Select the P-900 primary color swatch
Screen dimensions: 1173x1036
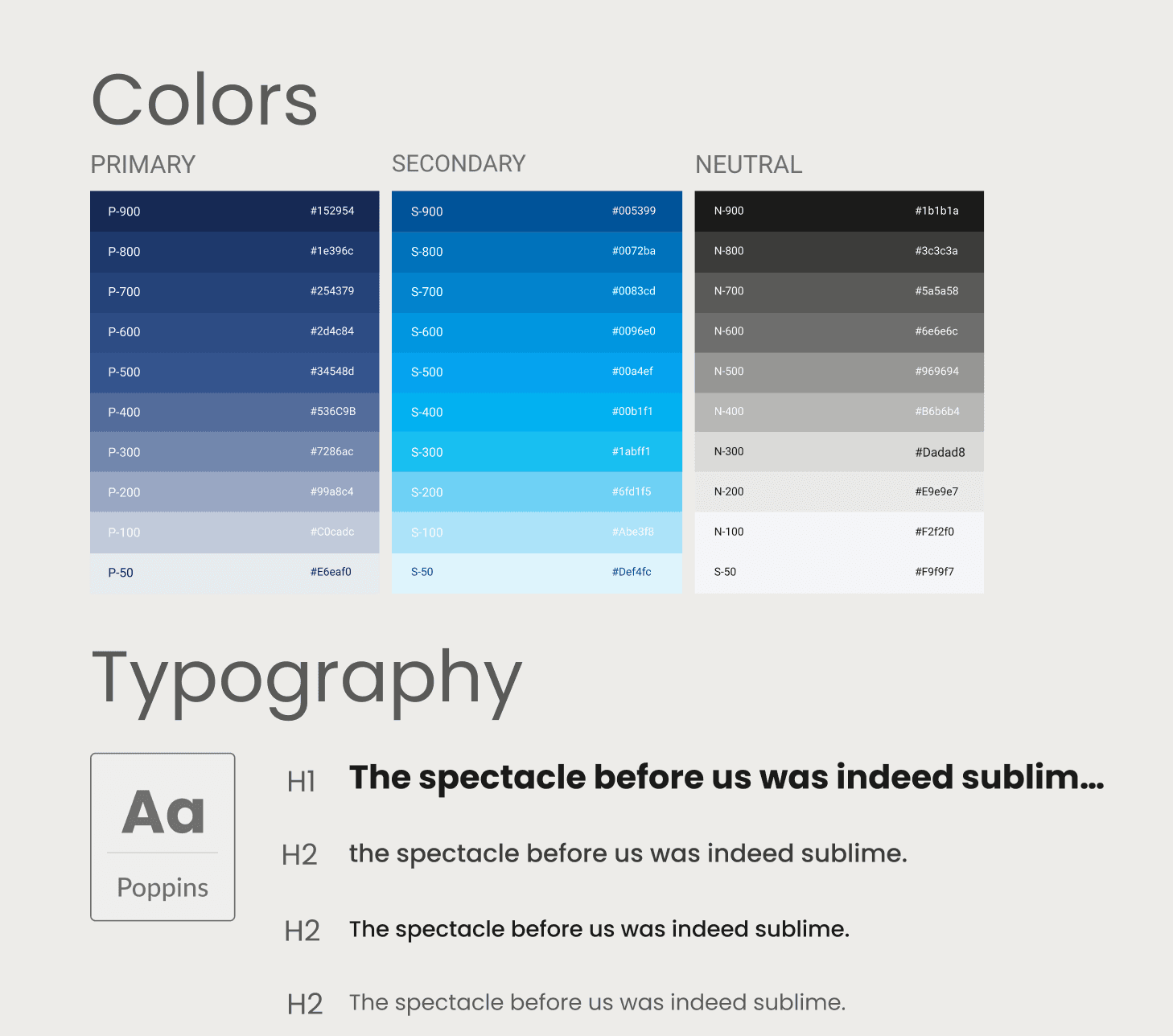(234, 212)
